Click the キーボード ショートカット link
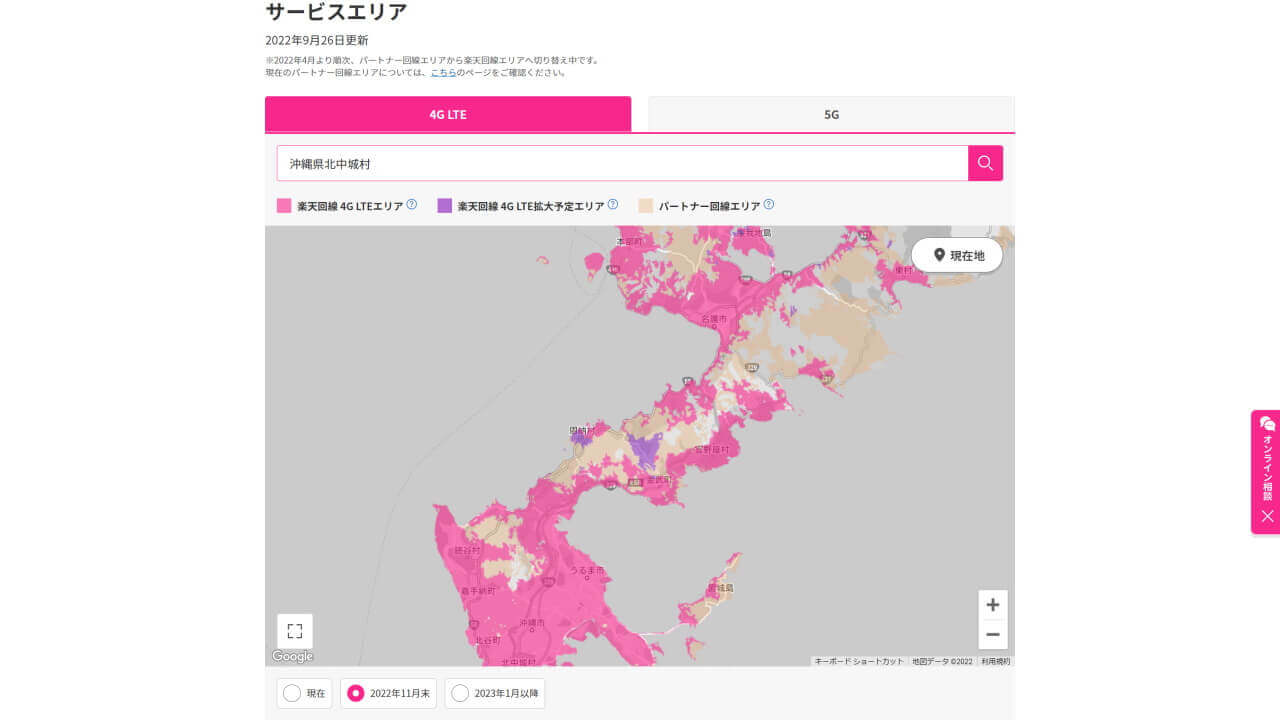Image resolution: width=1280 pixels, height=720 pixels. tap(857, 661)
